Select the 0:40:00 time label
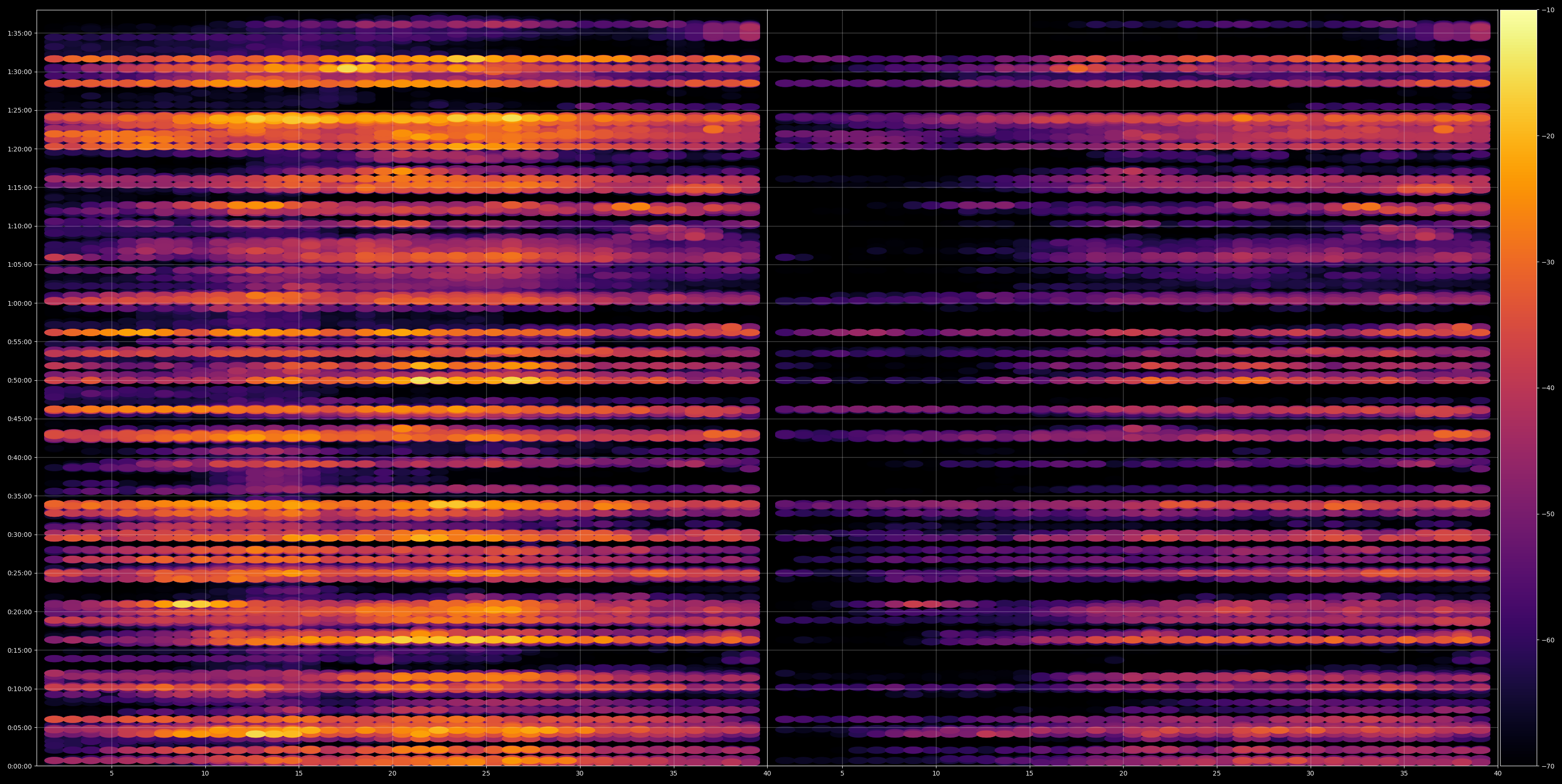The height and width of the screenshot is (784, 1562). point(19,458)
